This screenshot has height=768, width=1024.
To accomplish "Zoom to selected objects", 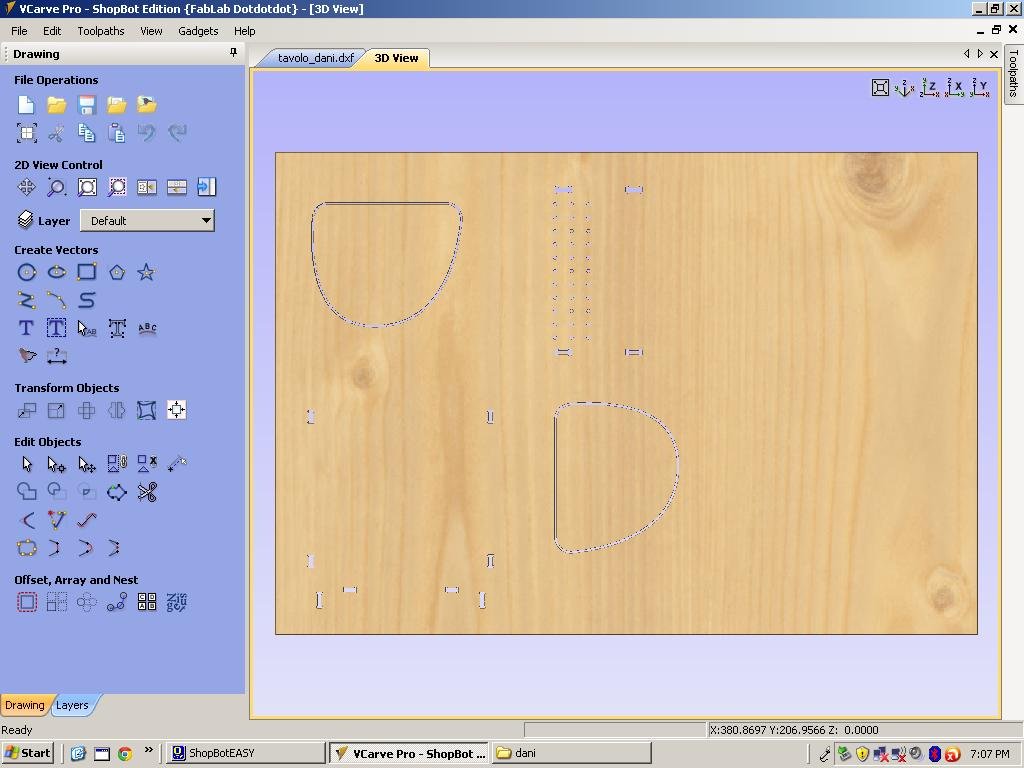I will 116,187.
